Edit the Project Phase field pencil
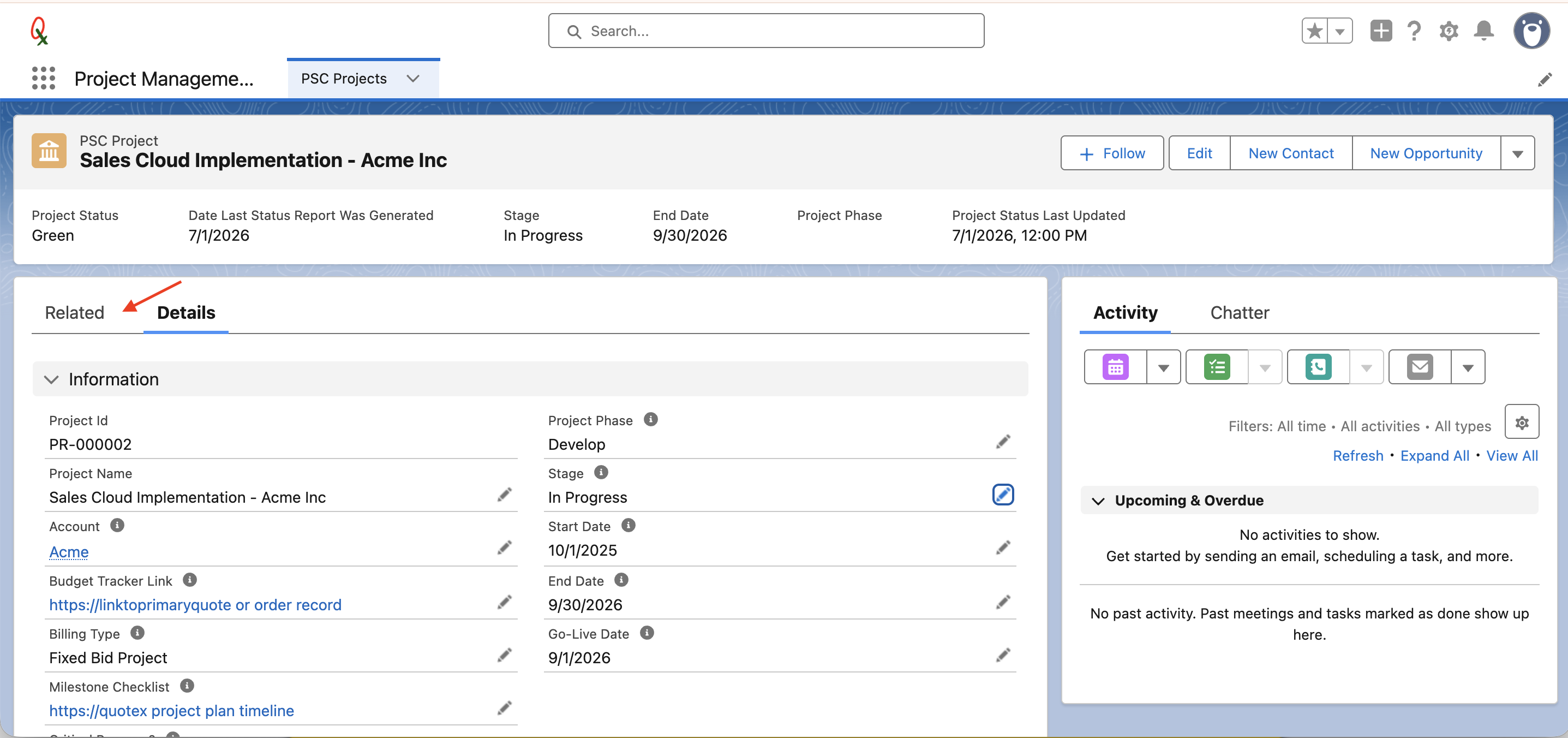The width and height of the screenshot is (1568, 738). 1003,442
